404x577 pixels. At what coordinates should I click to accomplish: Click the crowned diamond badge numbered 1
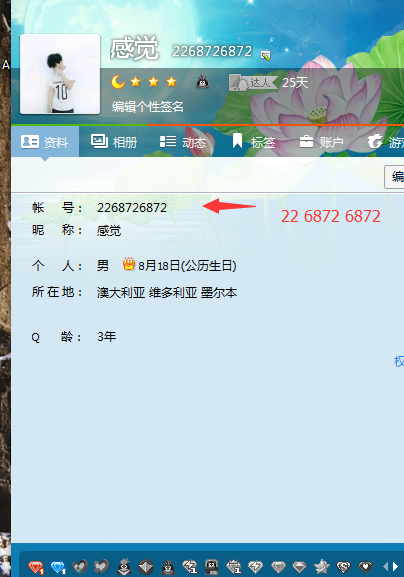[x=234, y=567]
